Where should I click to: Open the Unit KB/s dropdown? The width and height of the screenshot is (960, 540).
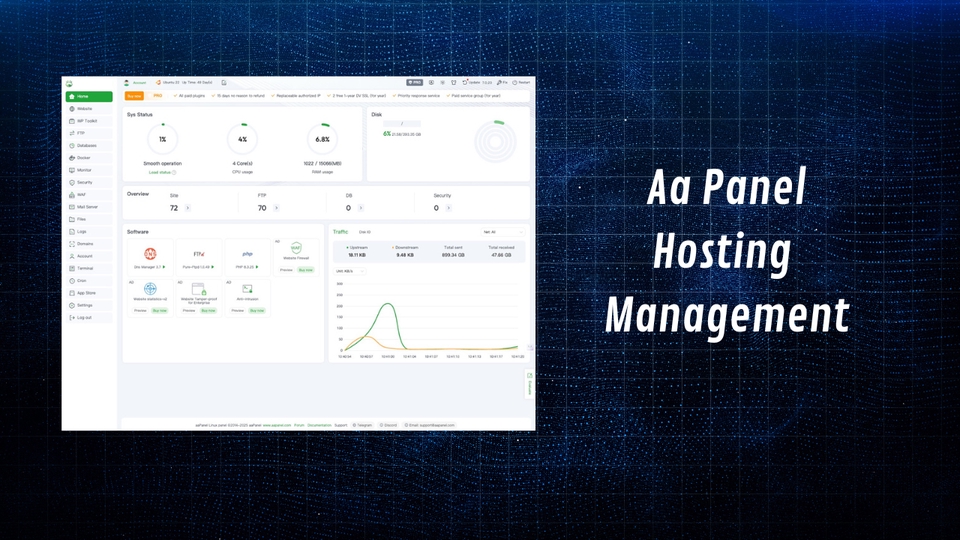coord(350,270)
